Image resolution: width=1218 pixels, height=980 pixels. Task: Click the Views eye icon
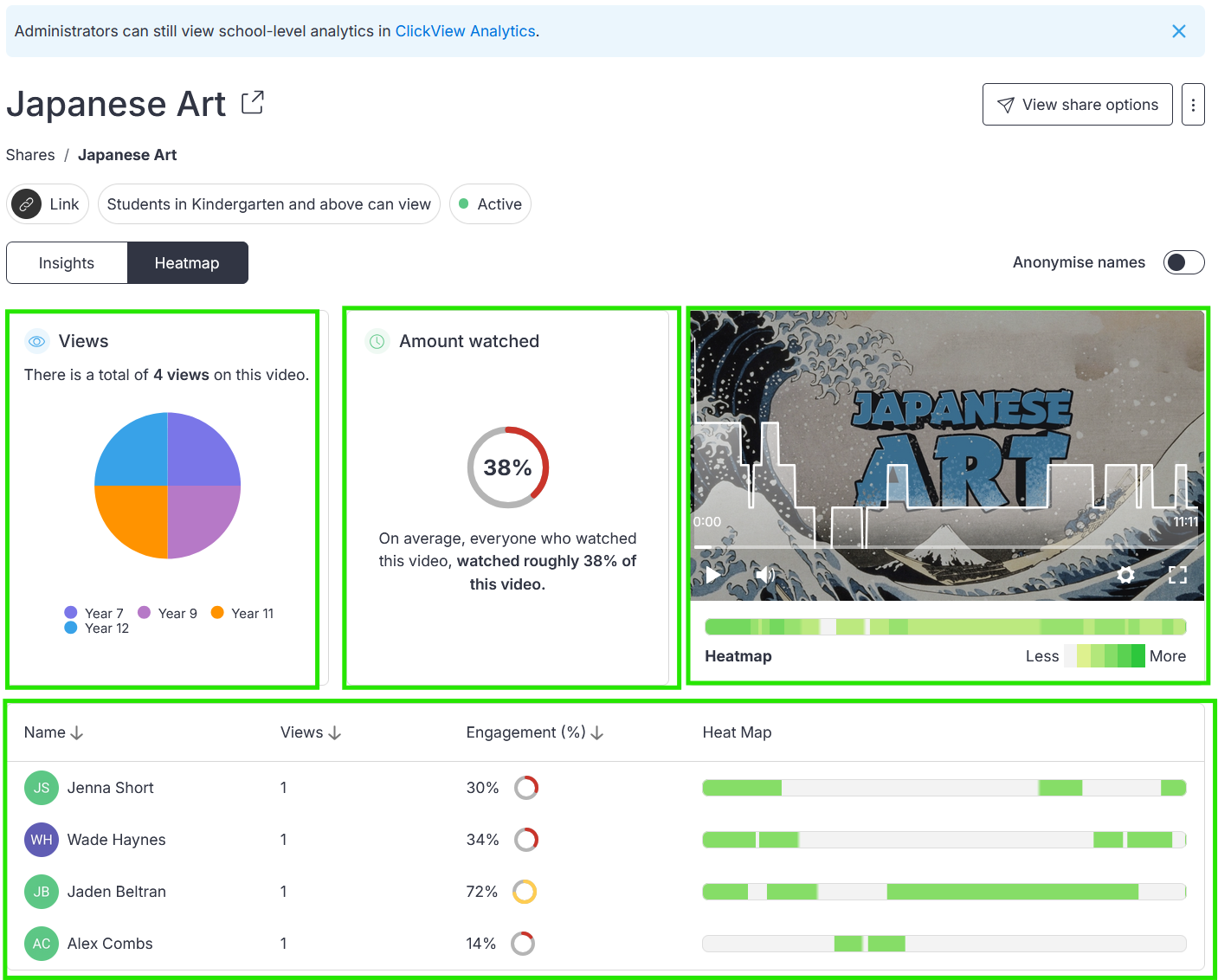pyautogui.click(x=36, y=341)
